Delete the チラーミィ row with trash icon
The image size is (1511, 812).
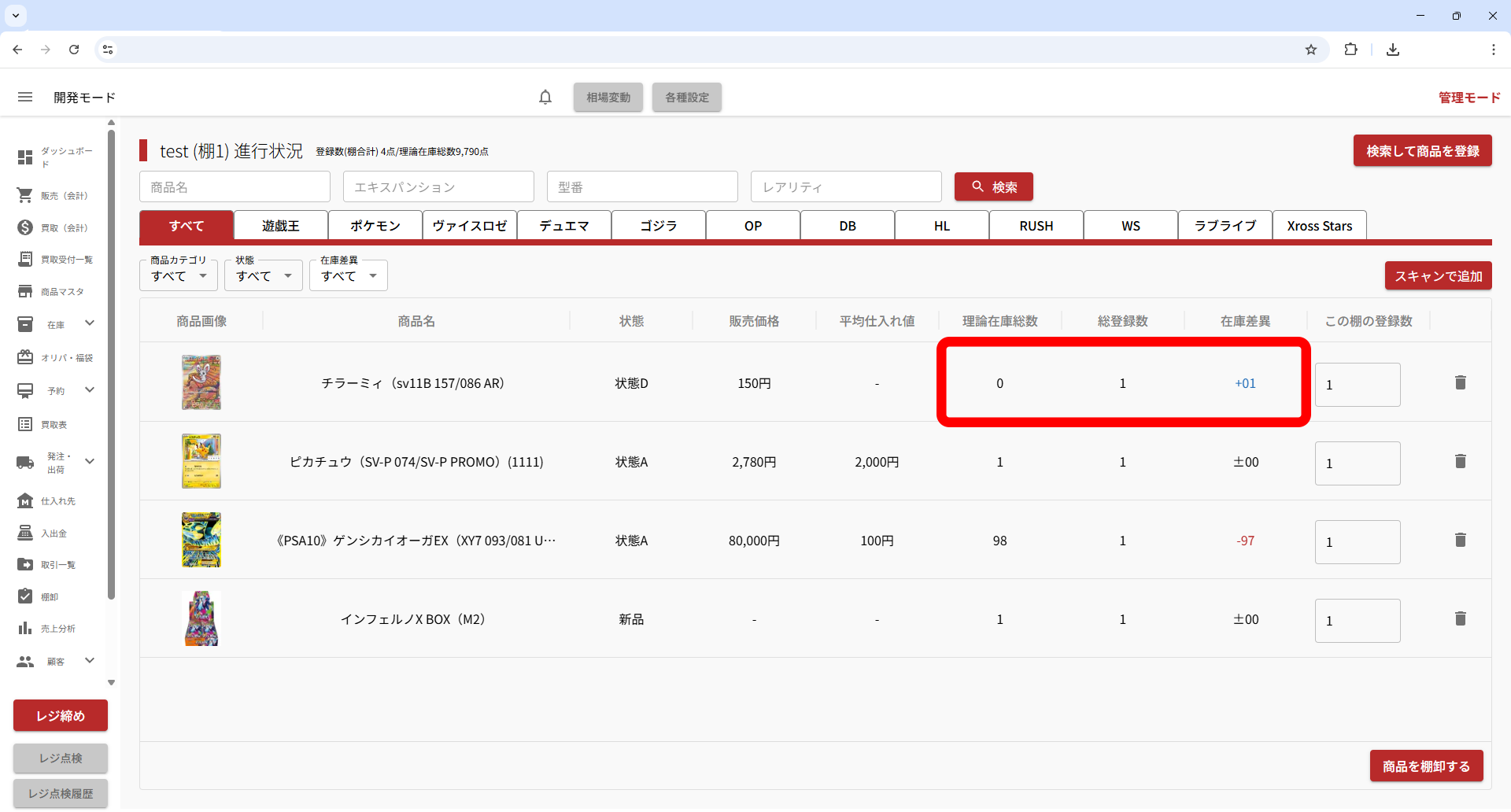click(1460, 383)
